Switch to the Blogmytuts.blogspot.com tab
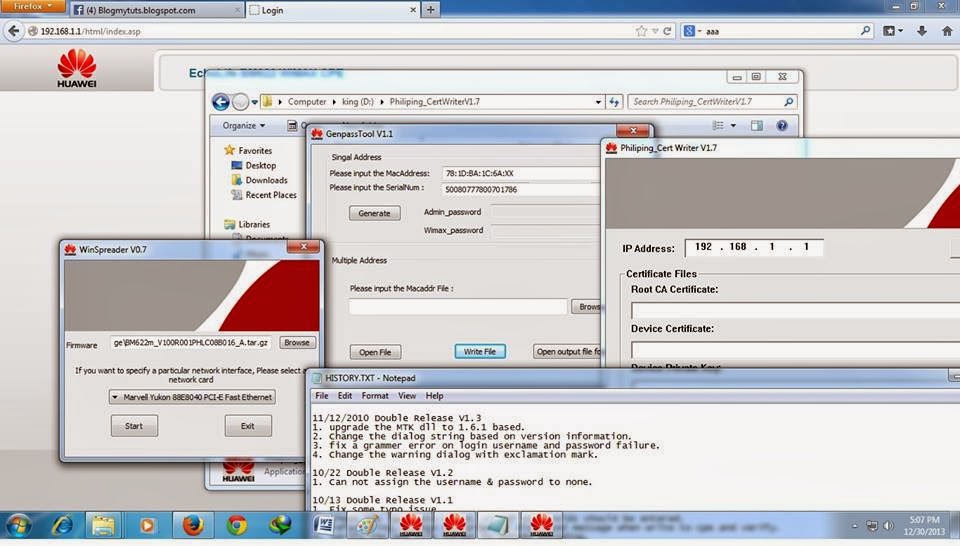This screenshot has width=960, height=546. click(157, 10)
